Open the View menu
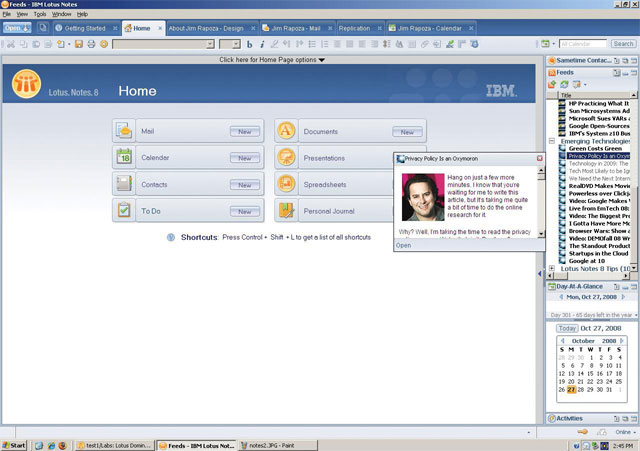640x451 pixels. (x=22, y=14)
